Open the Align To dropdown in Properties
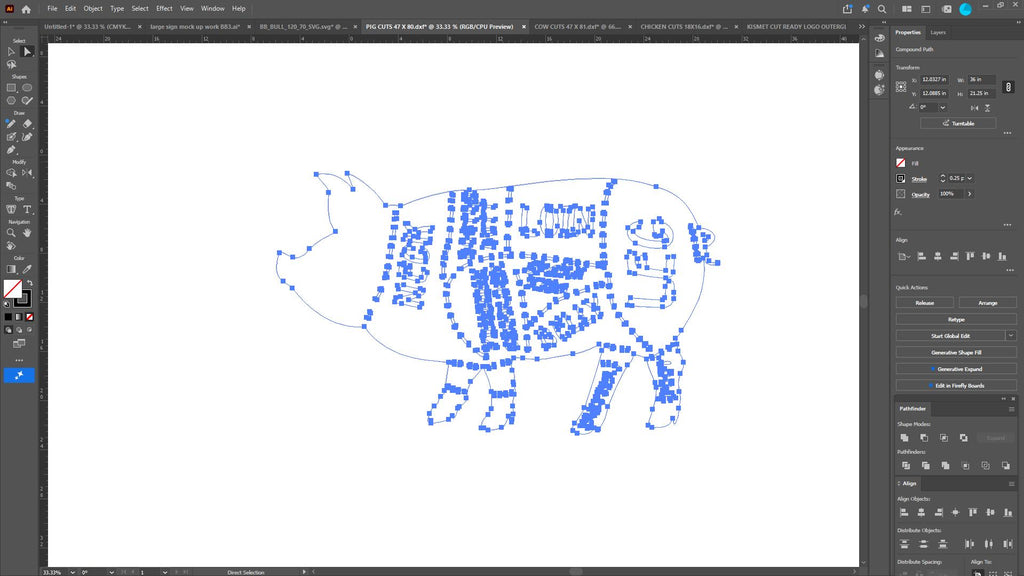1024x576 pixels. (x=904, y=257)
